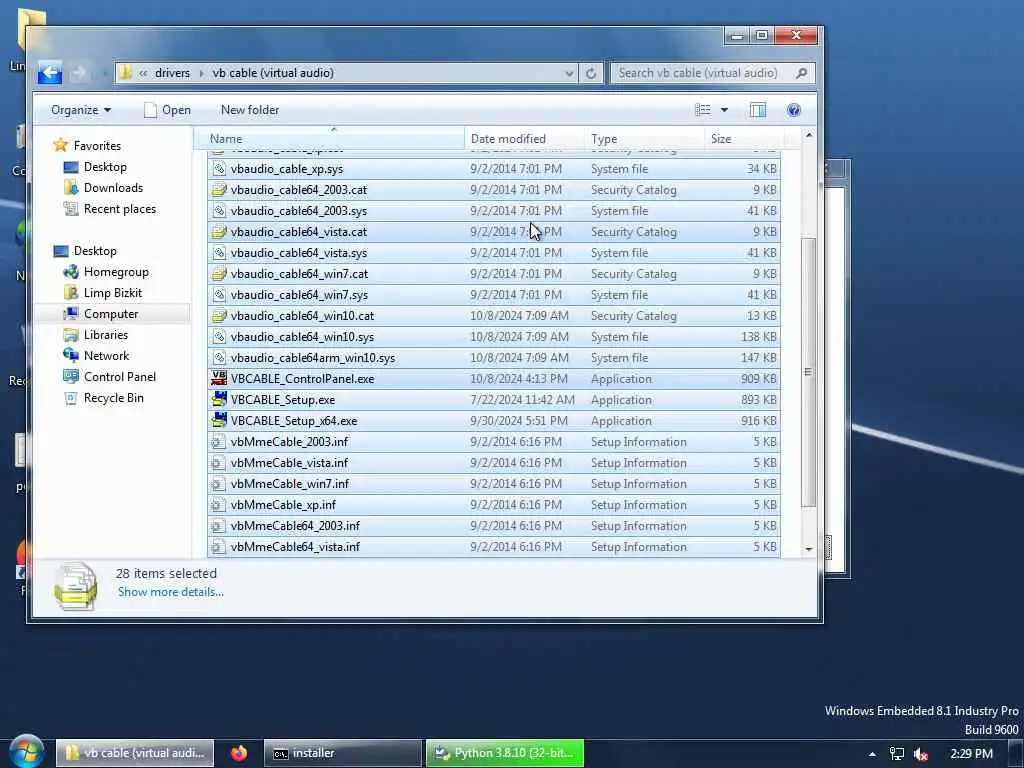Select Favorites in navigation pane

[x=97, y=146]
